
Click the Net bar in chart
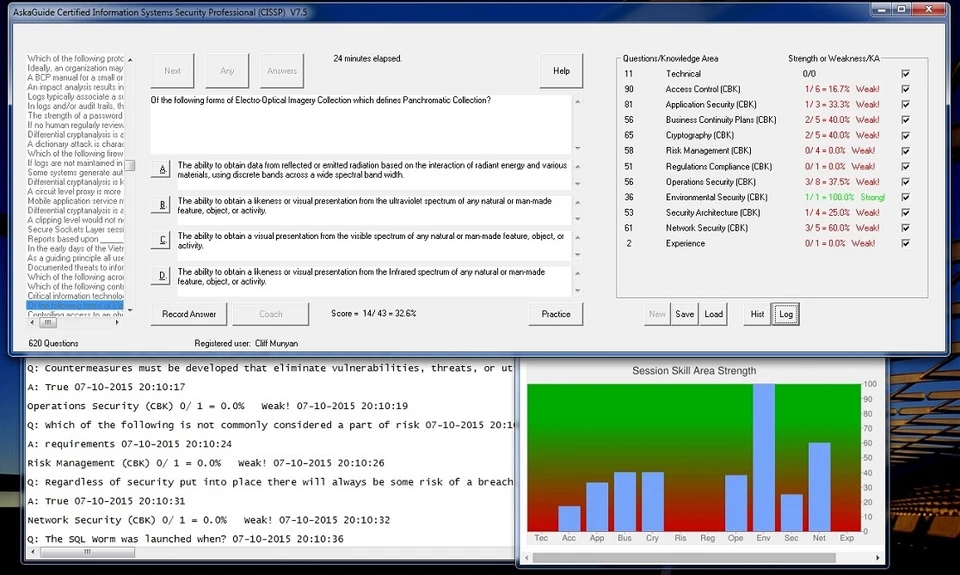point(819,487)
